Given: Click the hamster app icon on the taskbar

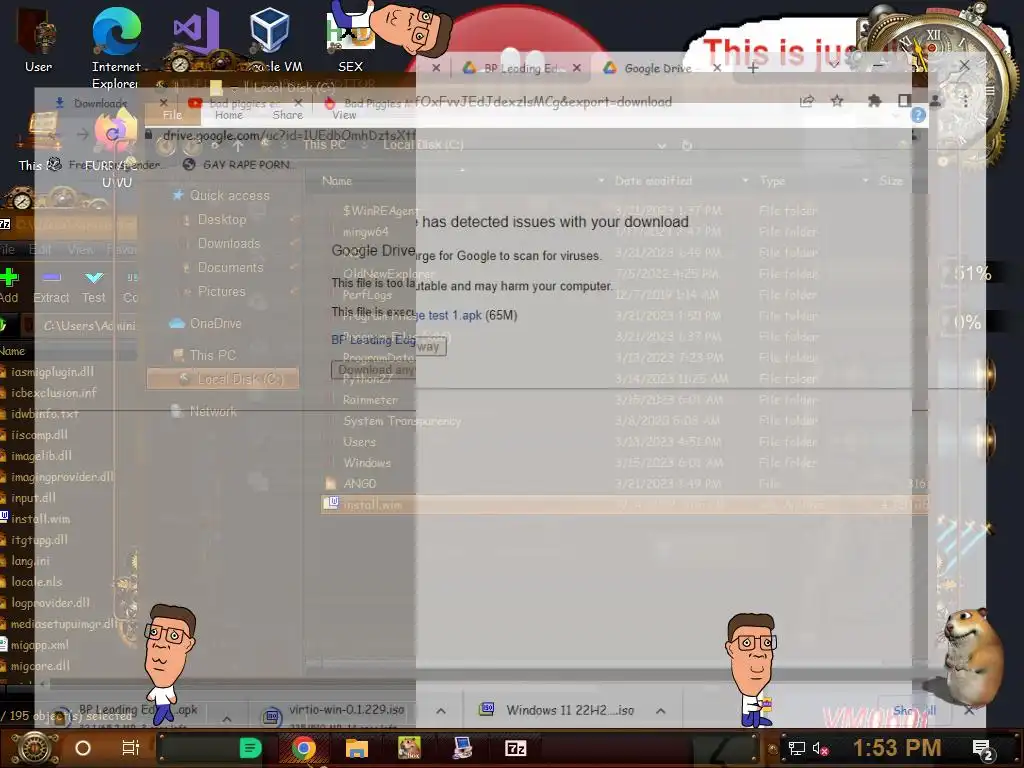Looking at the screenshot, I should (409, 748).
